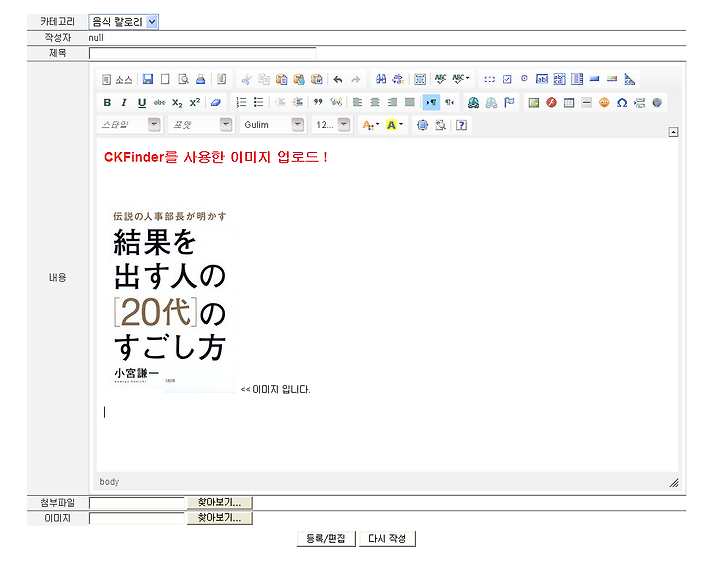Screen dimensions: 720x566
Task: Align text right
Action: click(392, 102)
